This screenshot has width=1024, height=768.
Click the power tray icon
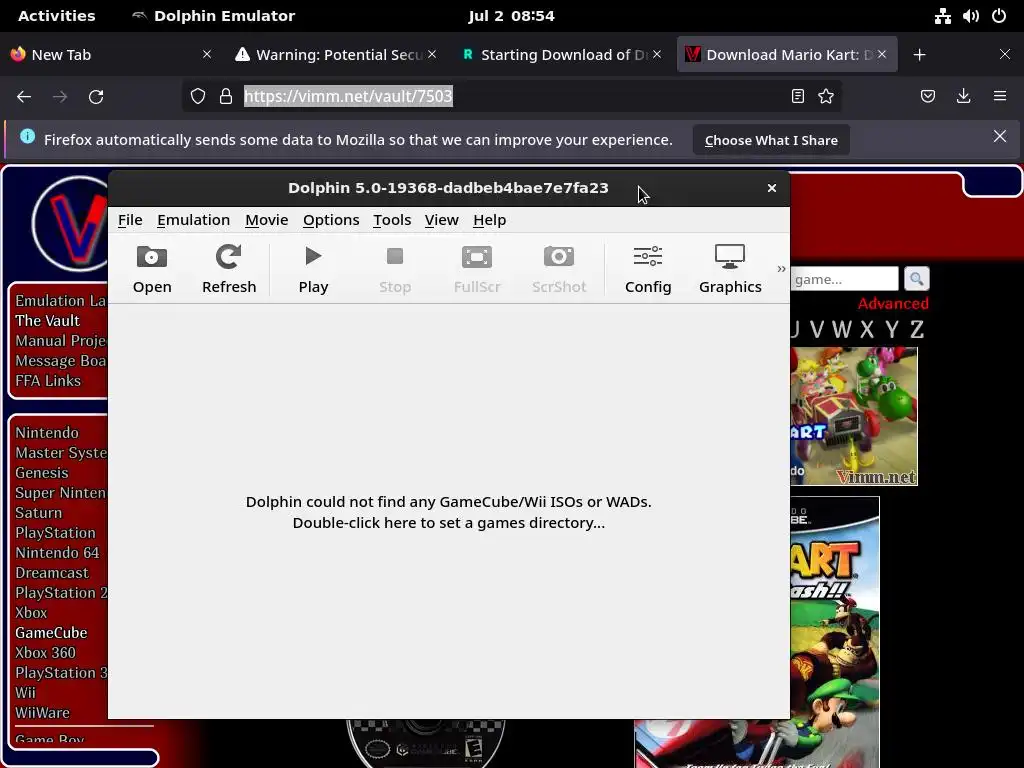[x=999, y=16]
